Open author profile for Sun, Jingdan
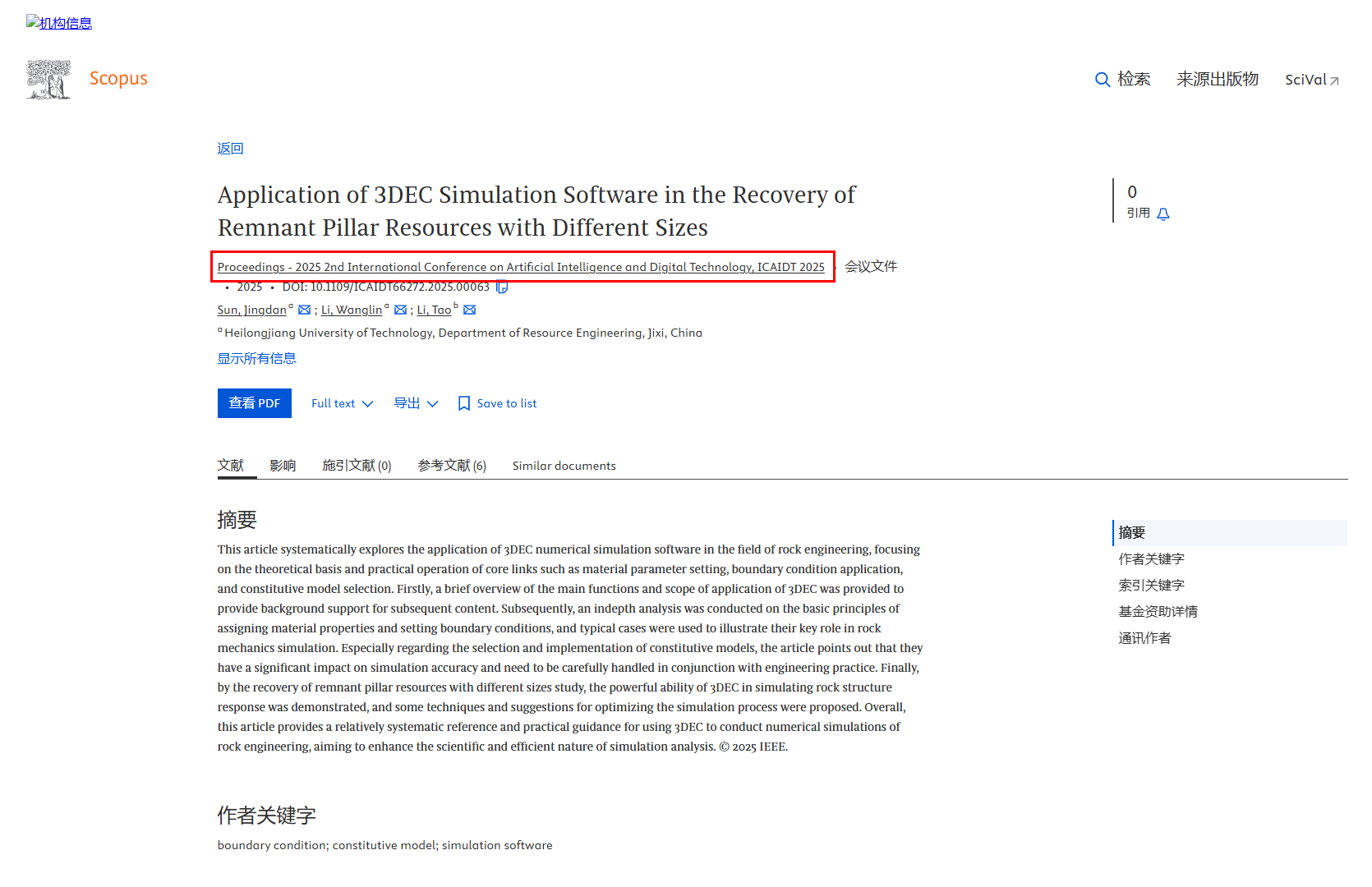1372x887 pixels. coord(251,310)
